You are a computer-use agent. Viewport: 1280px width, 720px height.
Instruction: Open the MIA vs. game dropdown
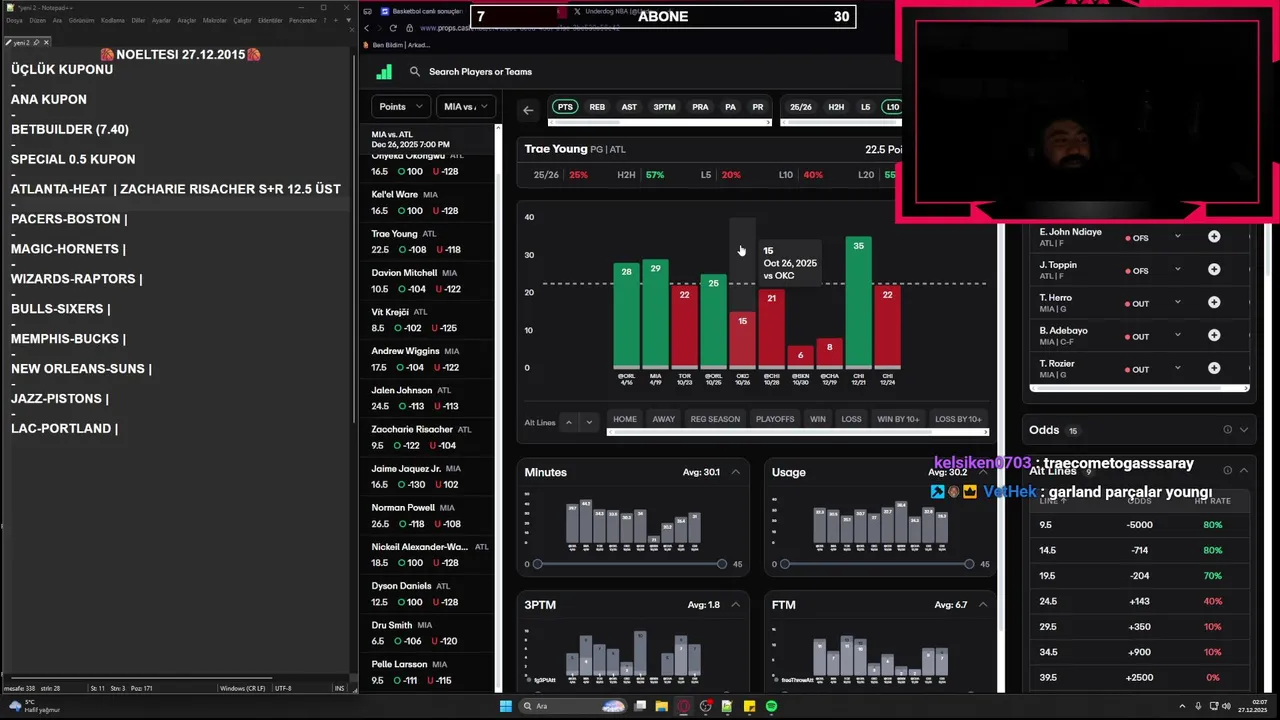[x=466, y=107]
